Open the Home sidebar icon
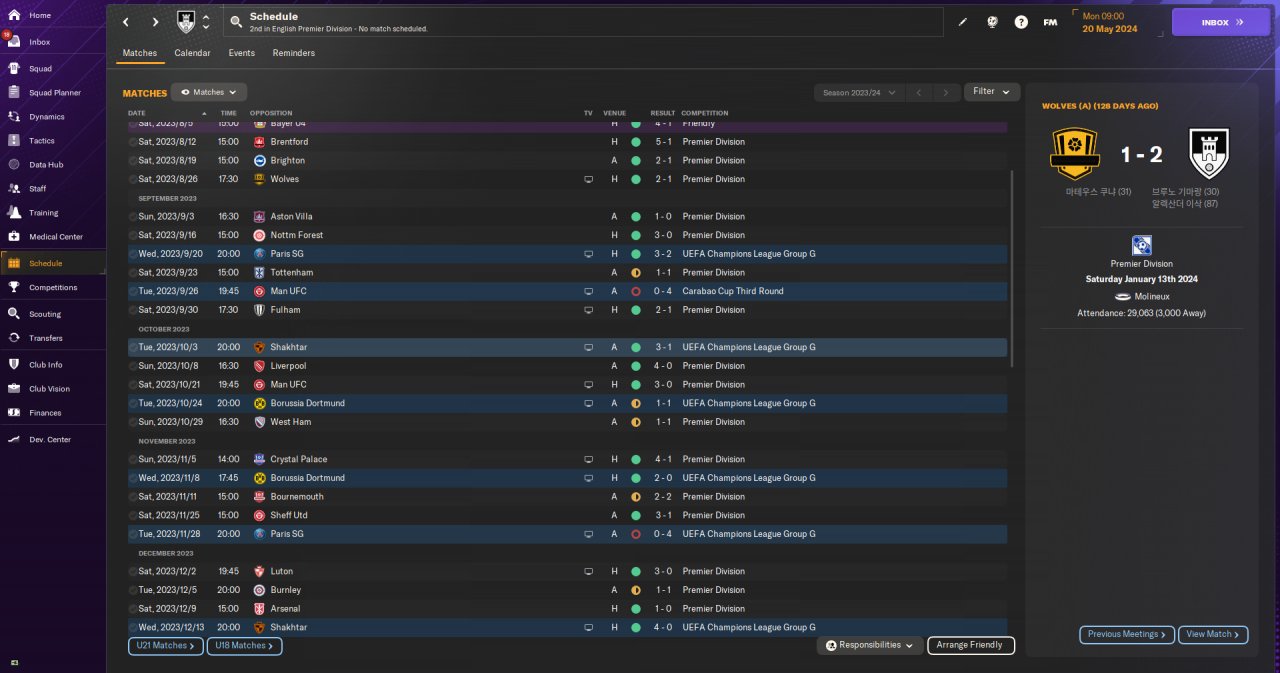1280x673 pixels. [14, 16]
